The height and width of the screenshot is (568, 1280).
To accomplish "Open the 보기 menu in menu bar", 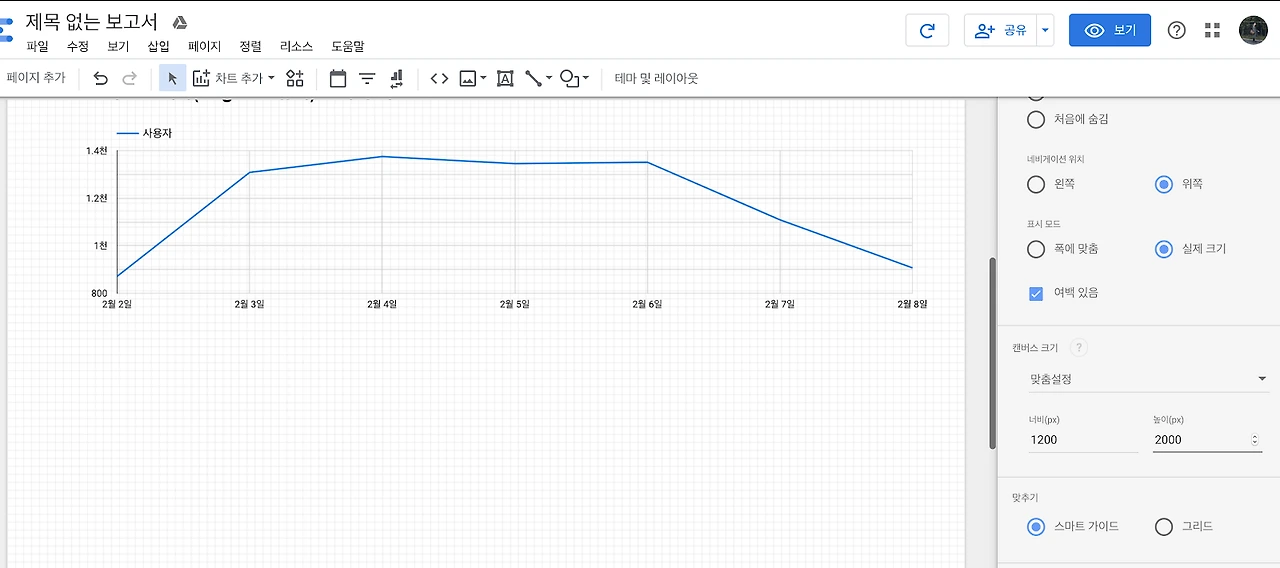I will click(118, 46).
